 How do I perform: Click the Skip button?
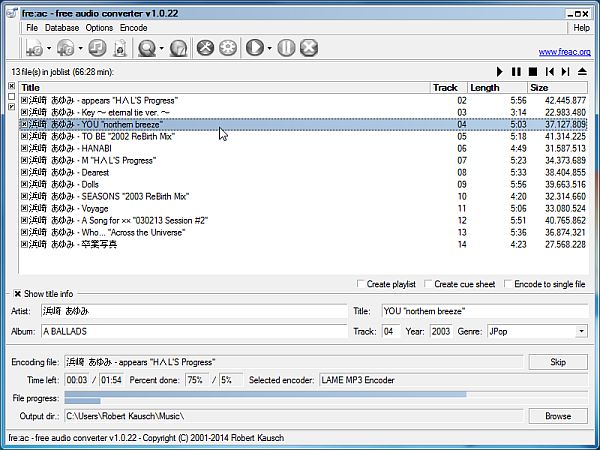tap(558, 362)
